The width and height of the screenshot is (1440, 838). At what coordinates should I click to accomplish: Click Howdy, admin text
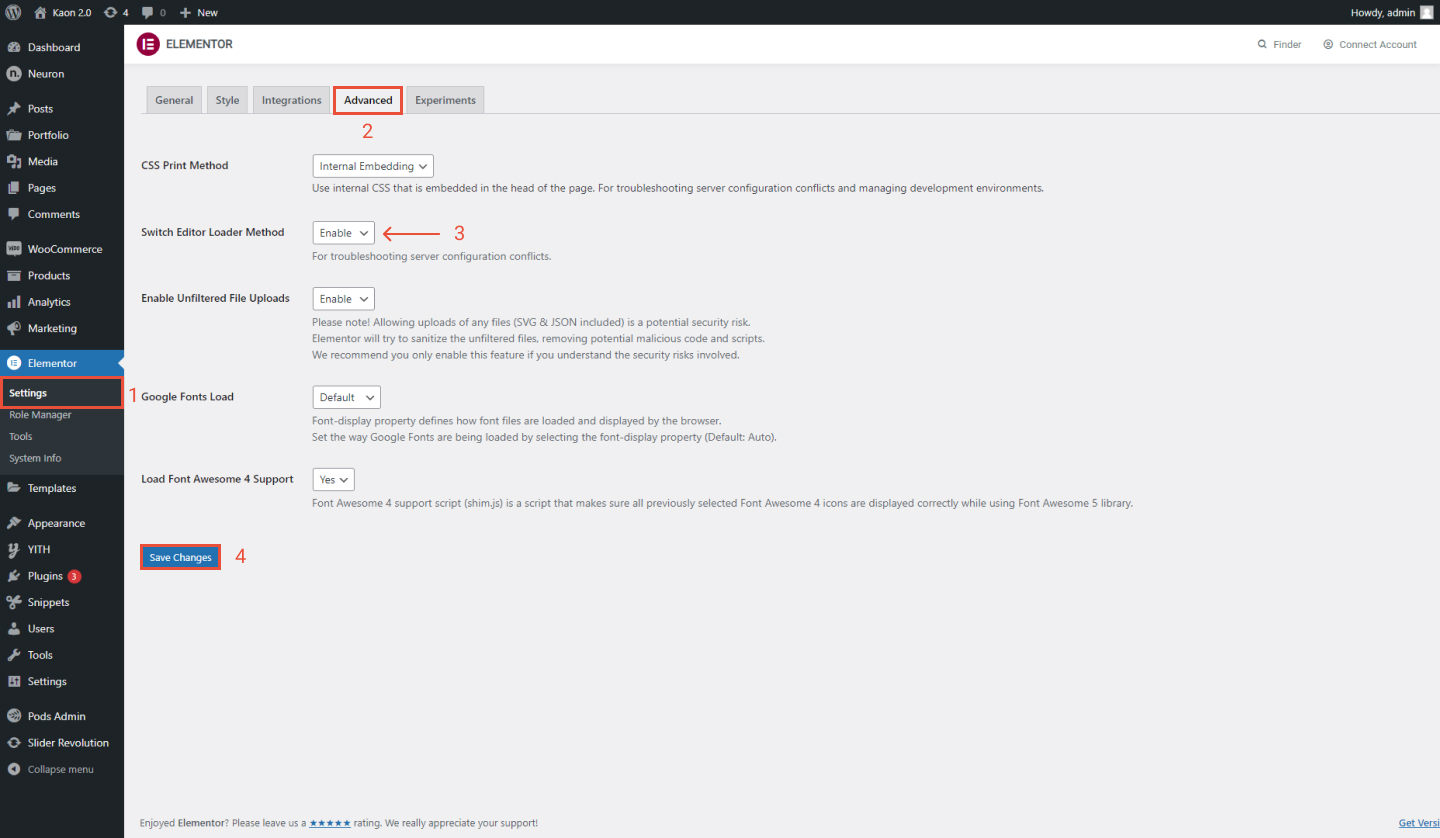click(x=1382, y=12)
